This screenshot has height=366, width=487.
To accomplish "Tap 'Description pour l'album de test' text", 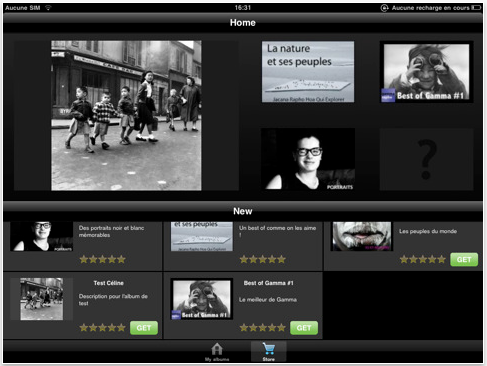I will pyautogui.click(x=113, y=300).
